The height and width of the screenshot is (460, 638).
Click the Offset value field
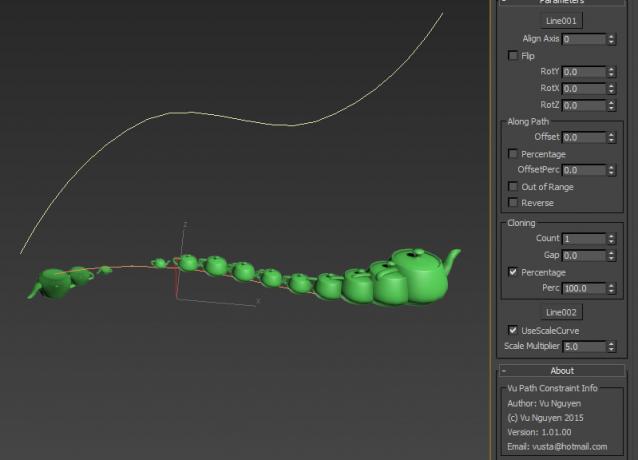tap(583, 137)
